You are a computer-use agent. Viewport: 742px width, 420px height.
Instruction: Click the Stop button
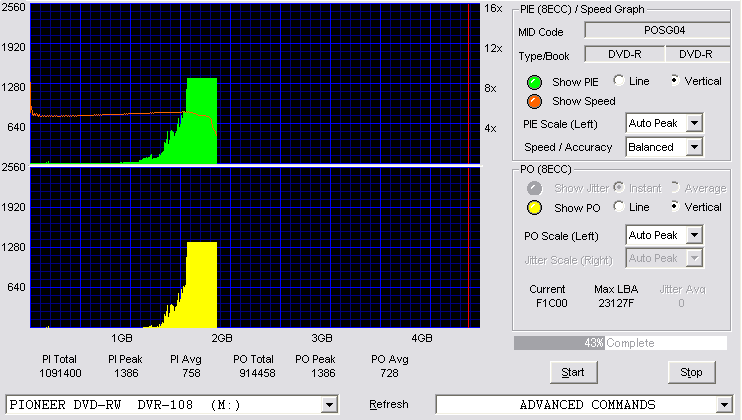pos(691,373)
